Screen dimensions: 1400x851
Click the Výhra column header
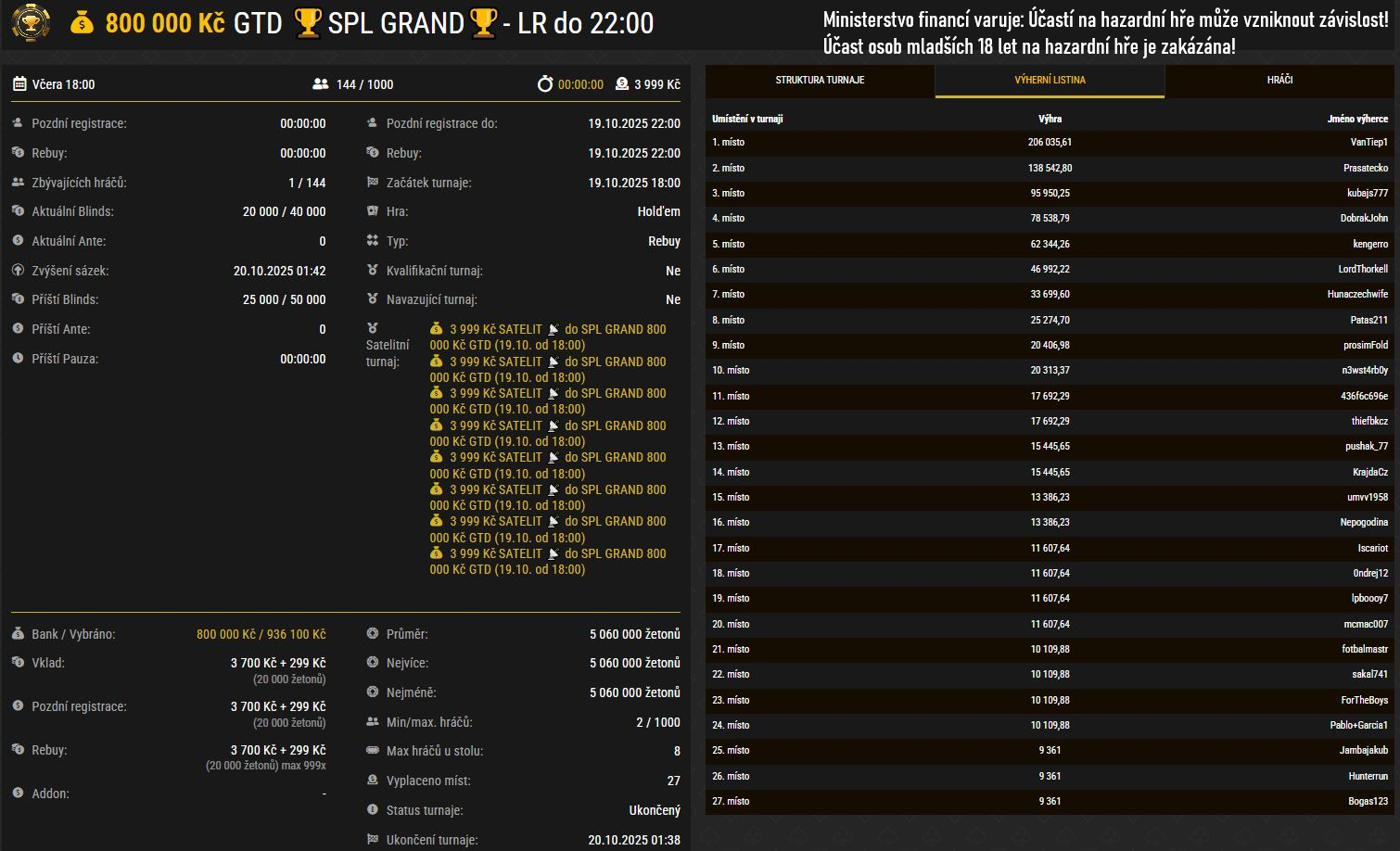[x=1050, y=119]
